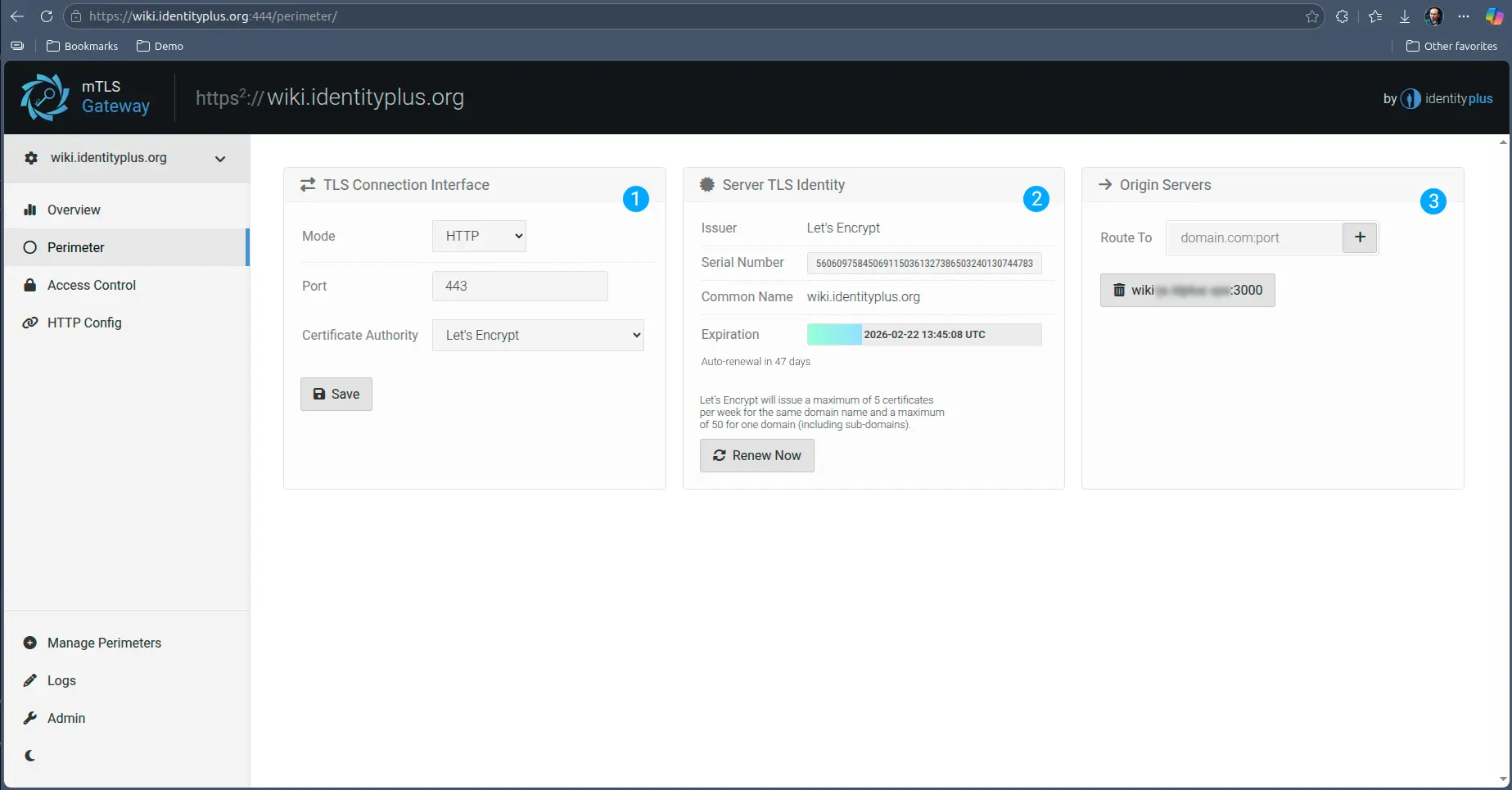Viewport: 1512px width, 790px height.
Task: Open the Demo bookmarks folder
Action: 160,46
